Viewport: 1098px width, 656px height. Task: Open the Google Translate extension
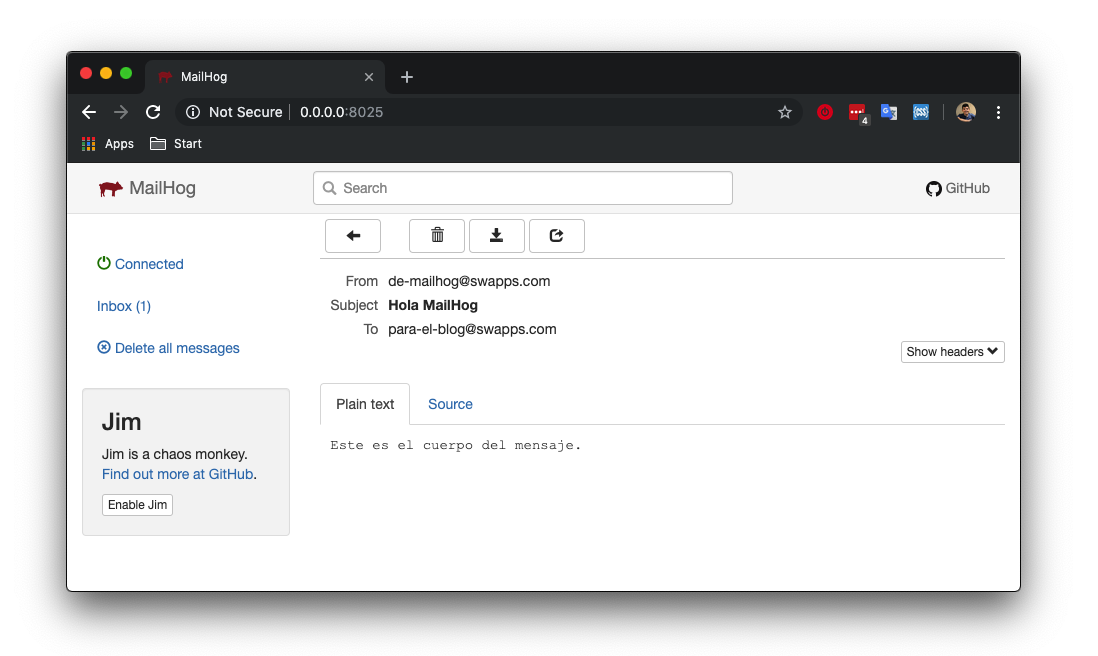pyautogui.click(x=889, y=112)
